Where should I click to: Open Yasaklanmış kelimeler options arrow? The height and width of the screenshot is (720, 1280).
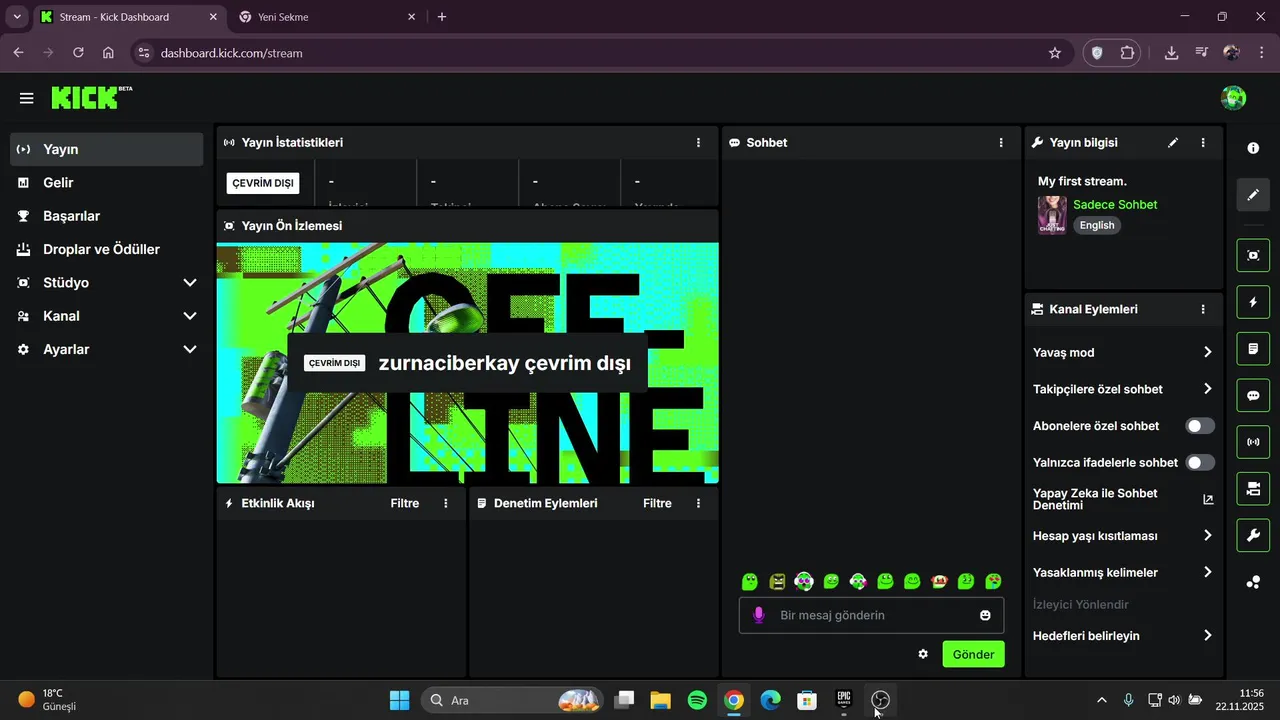[x=1207, y=572]
